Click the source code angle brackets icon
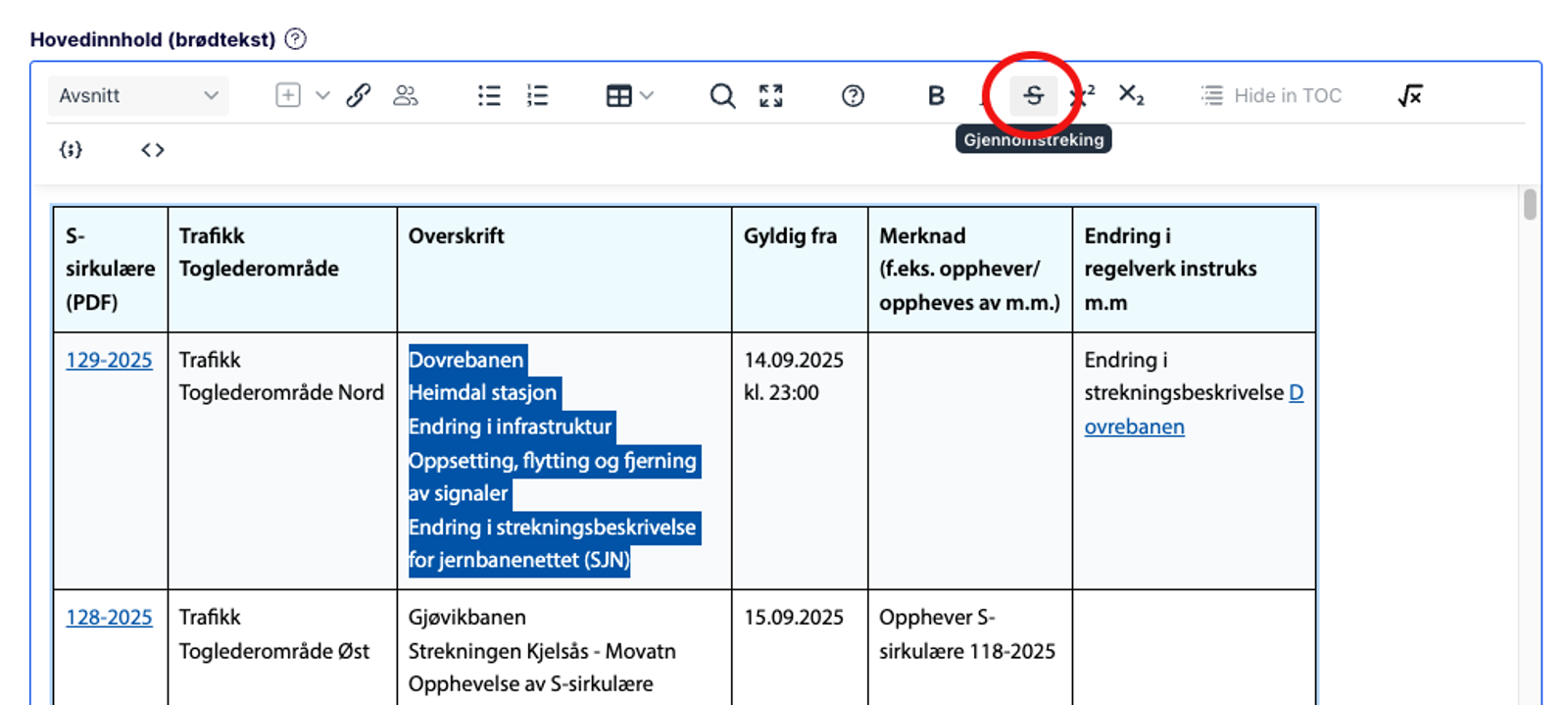The height and width of the screenshot is (705, 1568). point(152,150)
